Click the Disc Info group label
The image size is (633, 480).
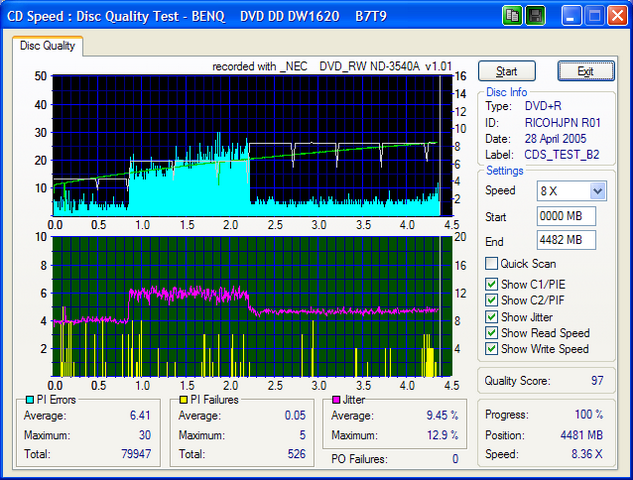[507, 92]
